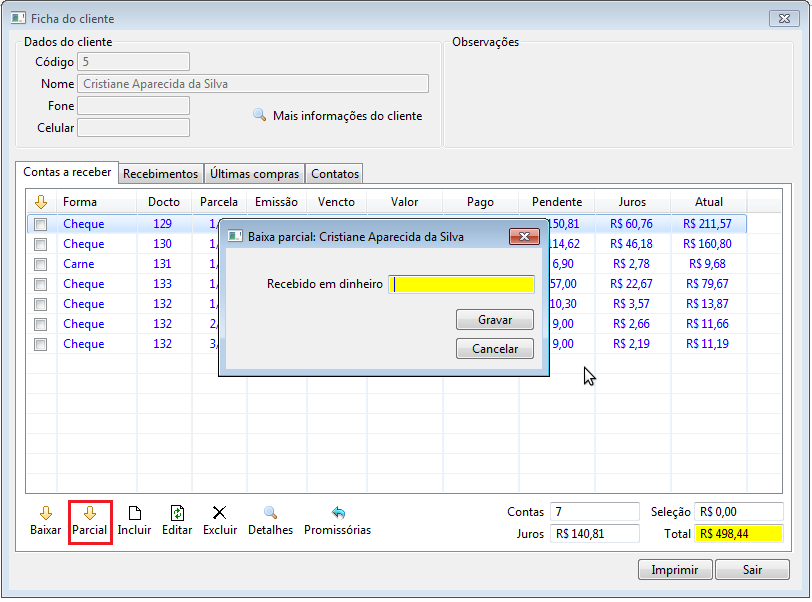812x602 pixels.
Task: Click the Parcela column header
Action: coord(219,202)
